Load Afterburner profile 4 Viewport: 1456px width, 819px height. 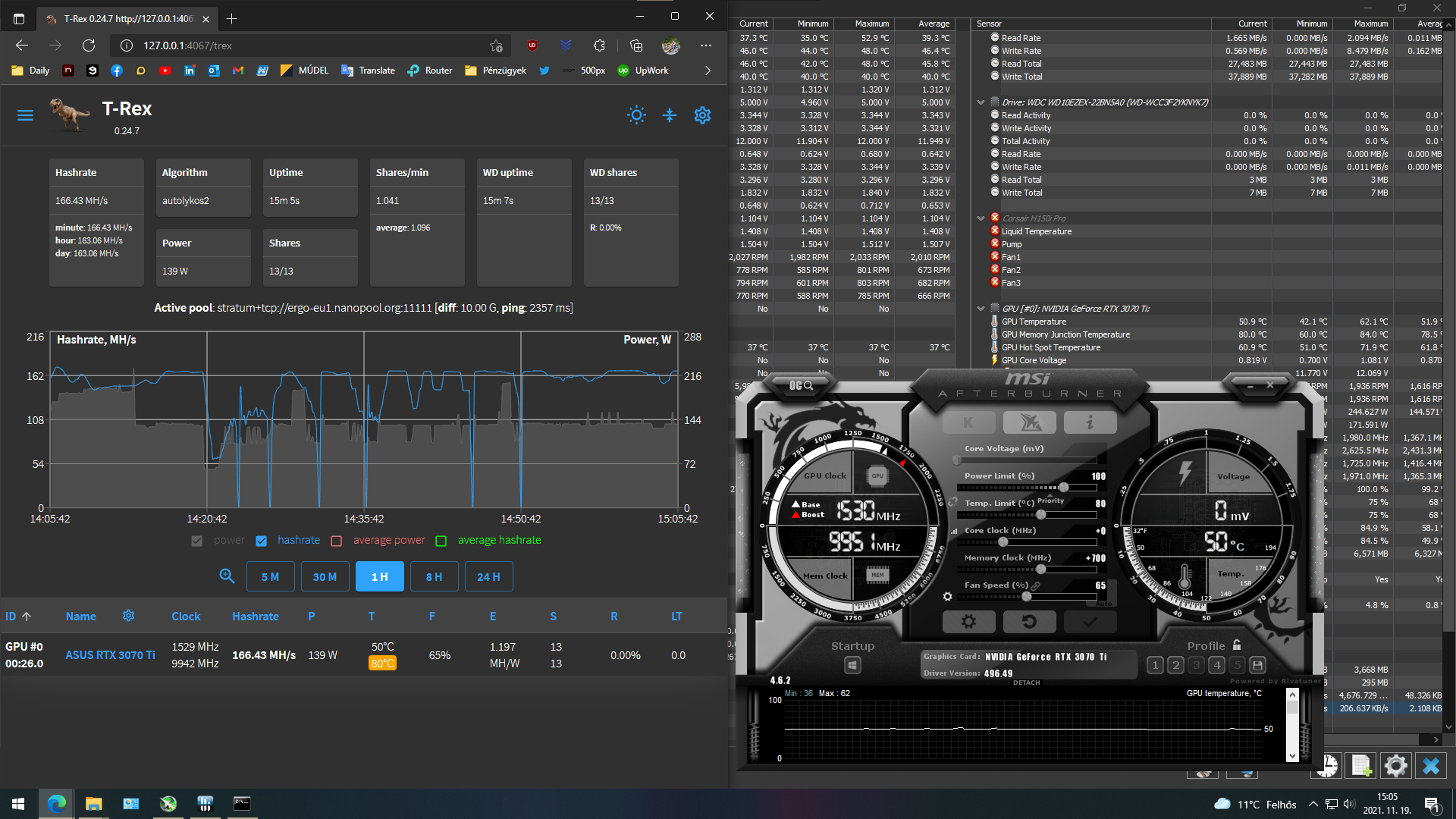(1216, 666)
